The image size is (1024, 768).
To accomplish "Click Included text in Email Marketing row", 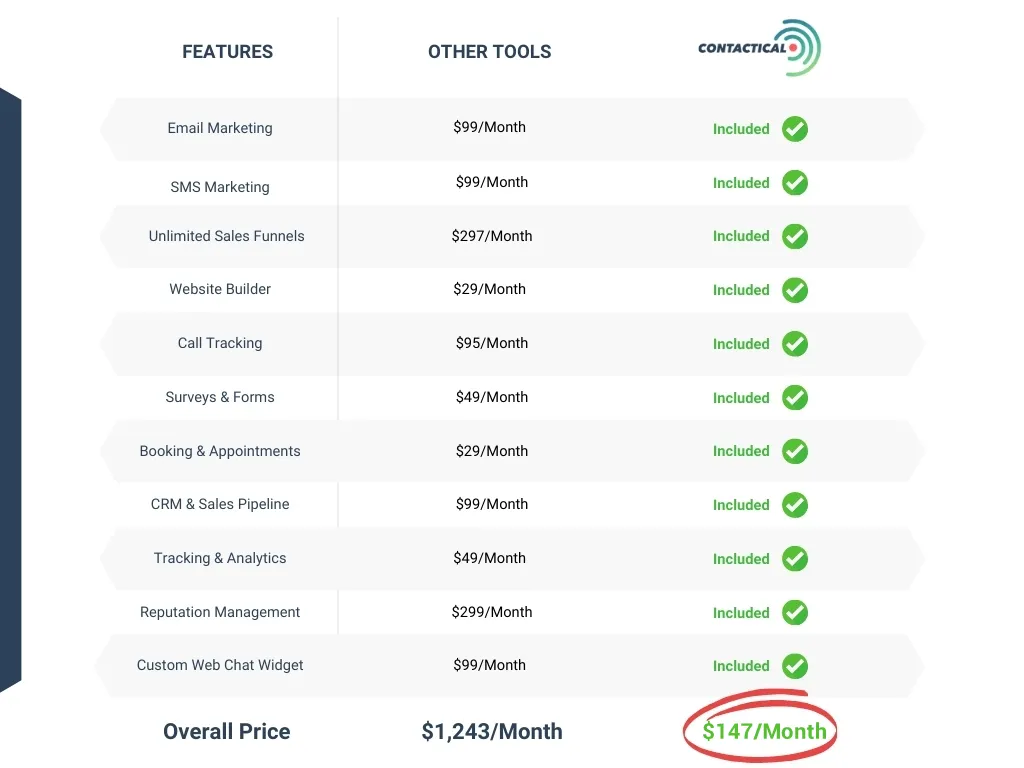I will tap(741, 129).
